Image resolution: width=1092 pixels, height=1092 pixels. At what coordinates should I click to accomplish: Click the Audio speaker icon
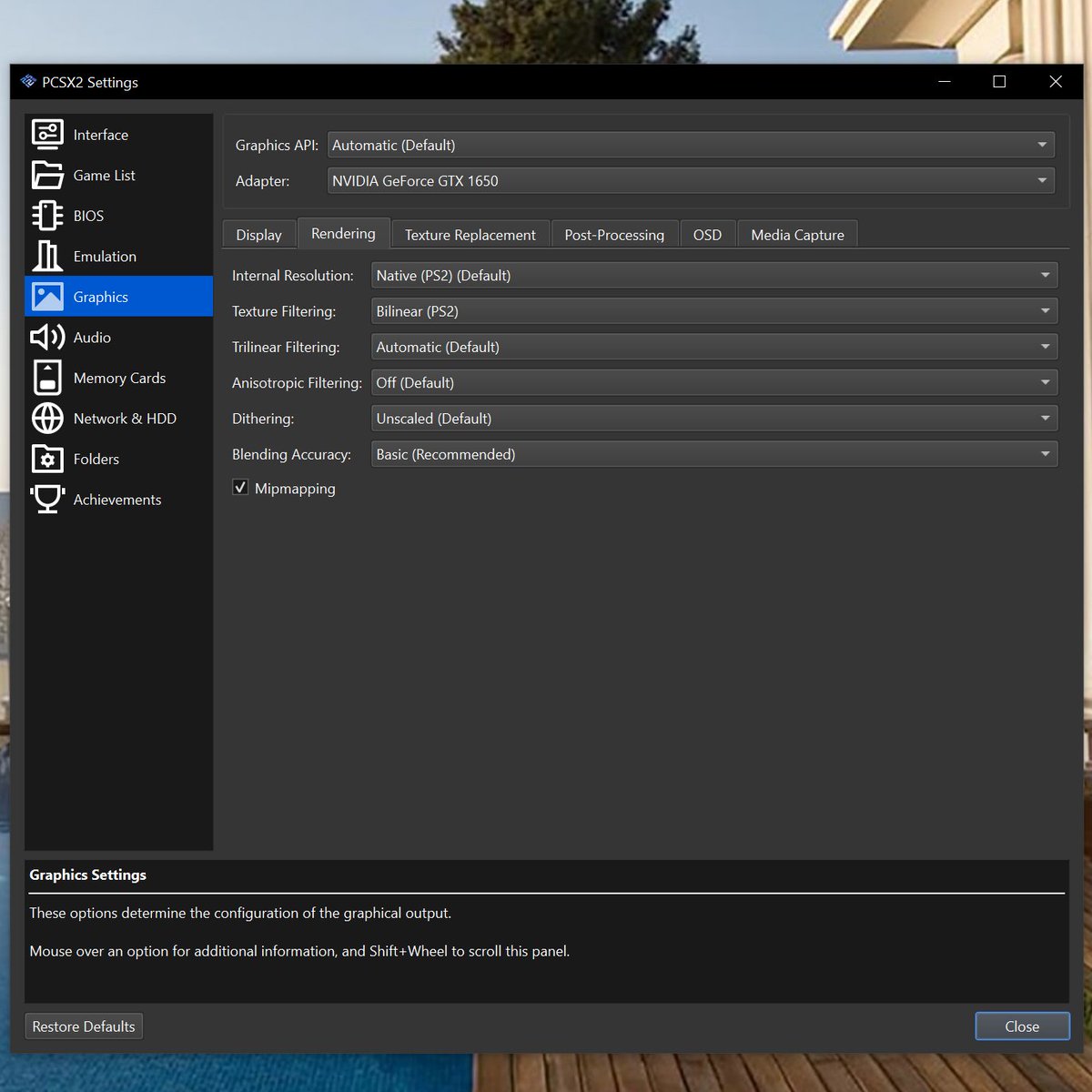pyautogui.click(x=47, y=338)
